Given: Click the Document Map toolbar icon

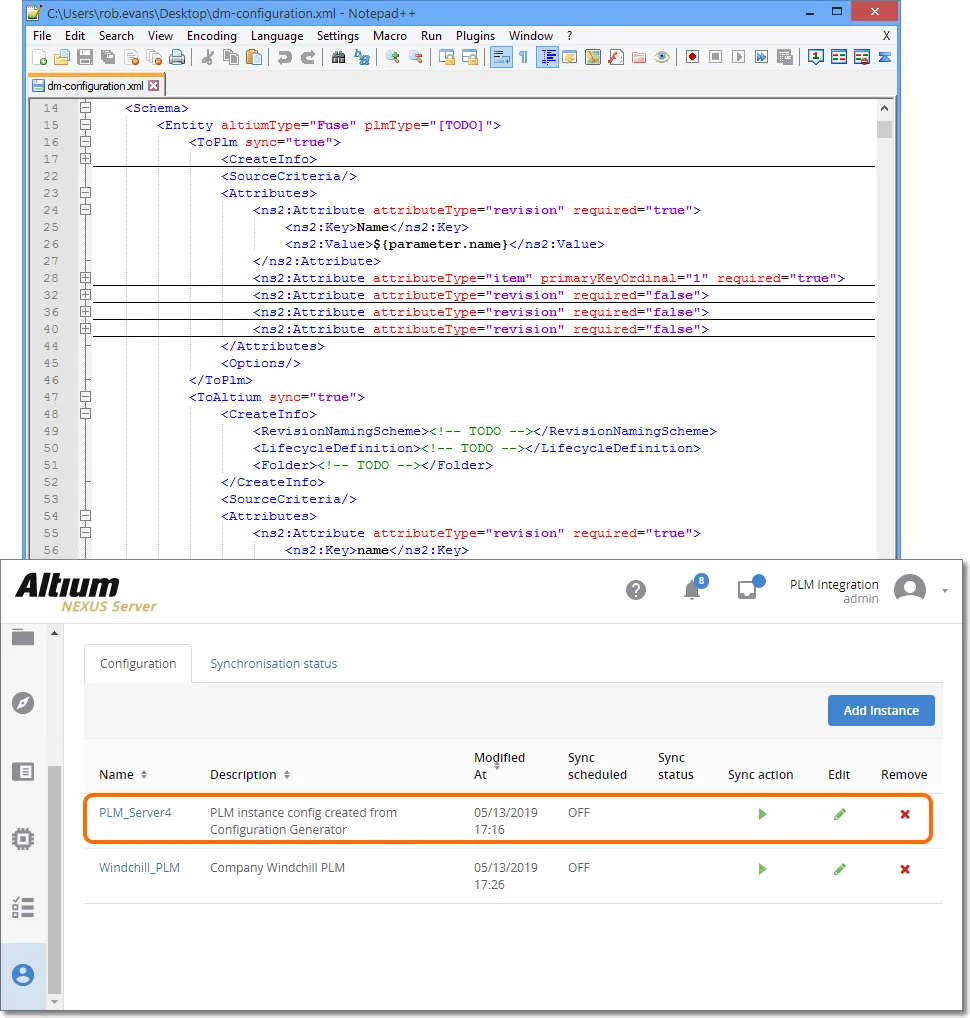Looking at the screenshot, I should [x=593, y=58].
